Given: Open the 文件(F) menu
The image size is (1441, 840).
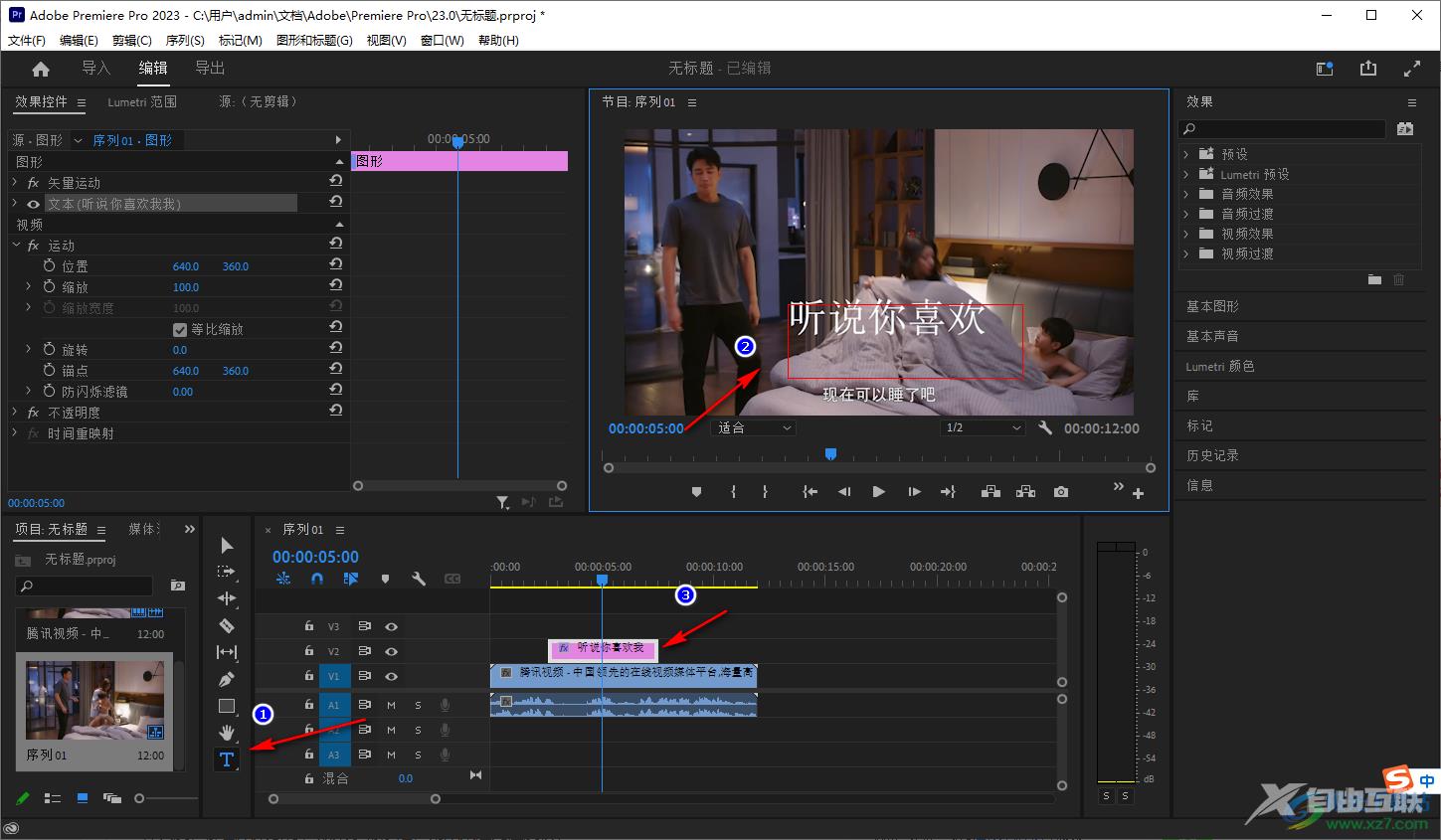Looking at the screenshot, I should pyautogui.click(x=27, y=41).
